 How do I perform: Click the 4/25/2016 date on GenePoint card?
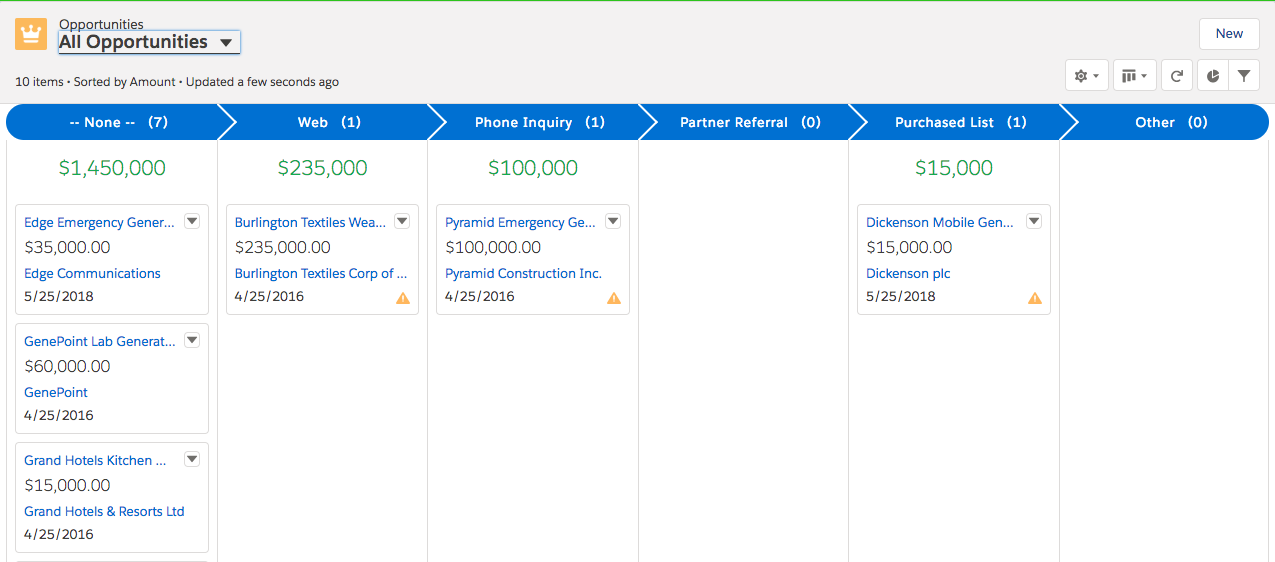(59, 415)
